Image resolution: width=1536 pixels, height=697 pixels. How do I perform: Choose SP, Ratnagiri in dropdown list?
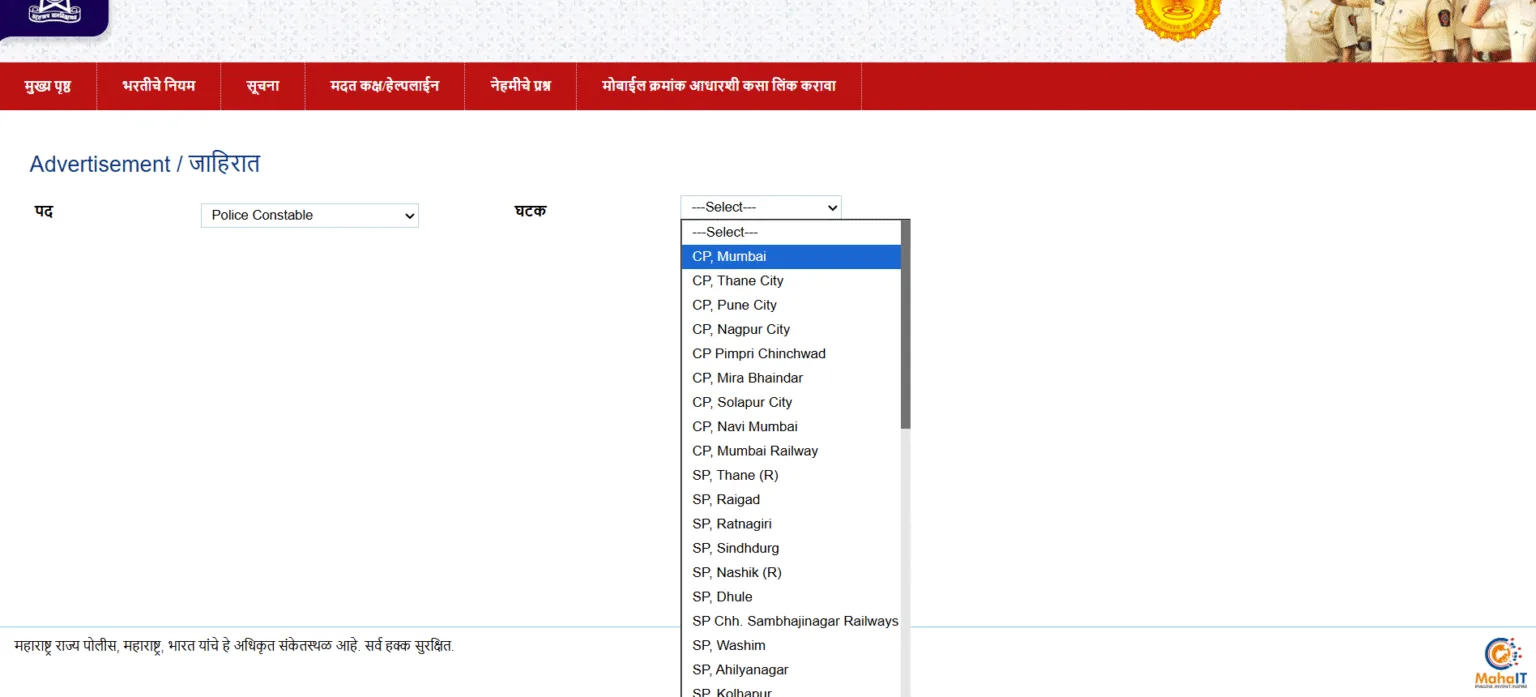(790, 524)
